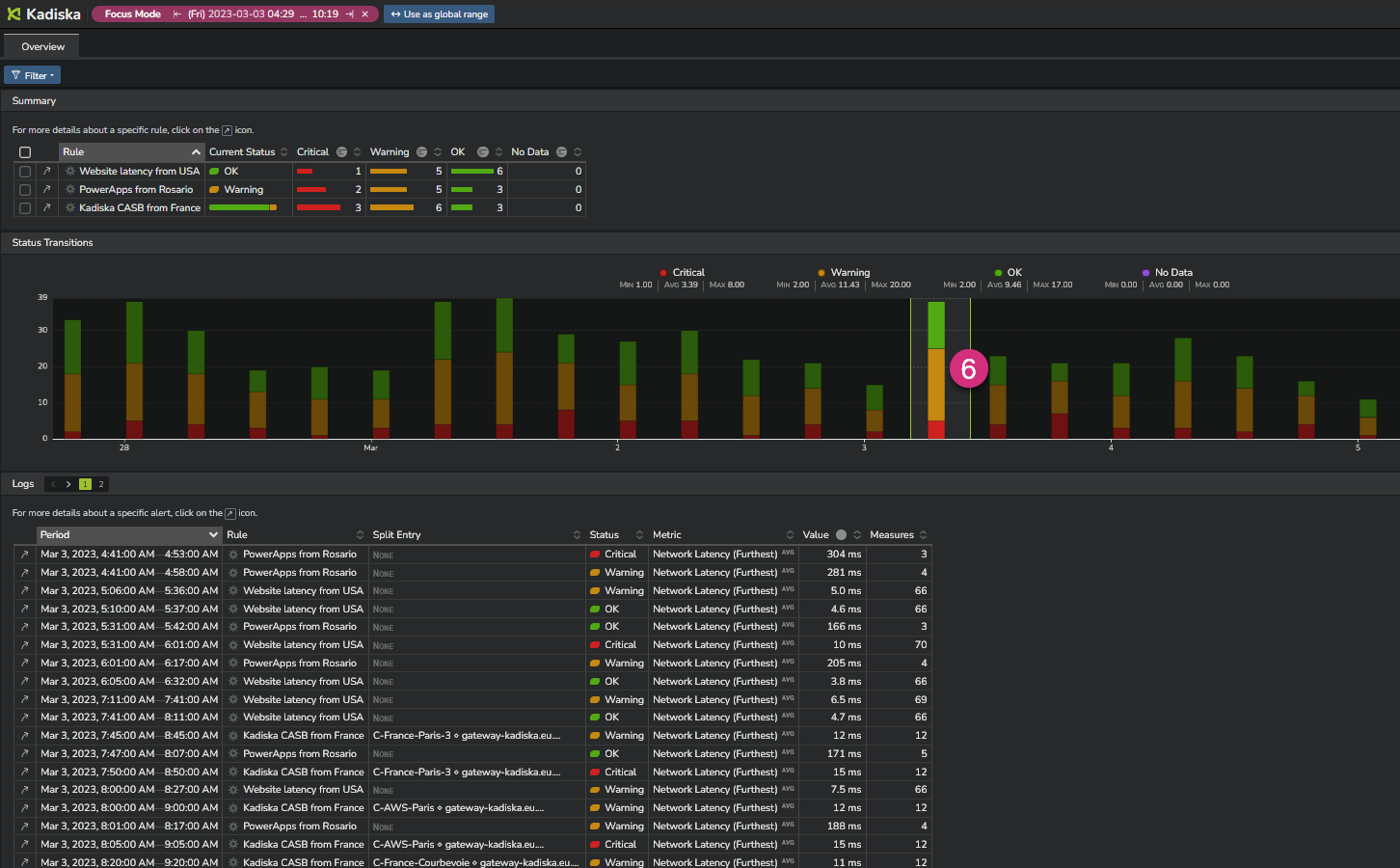Image resolution: width=1400 pixels, height=868 pixels.
Task: Check the Kadiska CASB from France row checkbox
Action: pyautogui.click(x=25, y=208)
